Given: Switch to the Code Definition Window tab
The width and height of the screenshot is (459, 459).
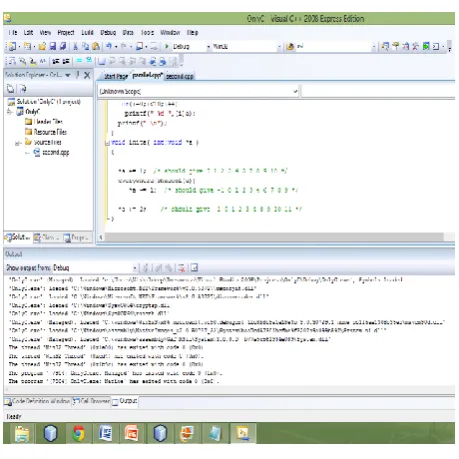Looking at the screenshot, I should [x=37, y=401].
